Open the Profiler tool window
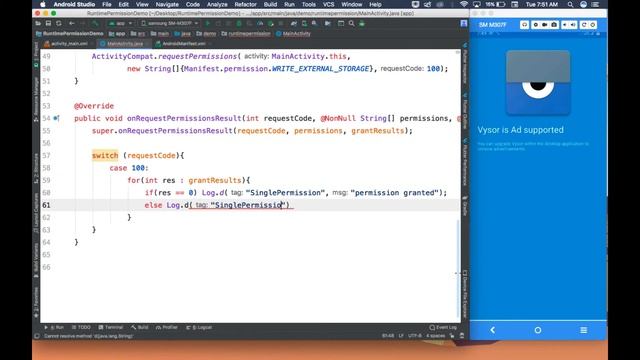640x360 pixels. click(167, 327)
